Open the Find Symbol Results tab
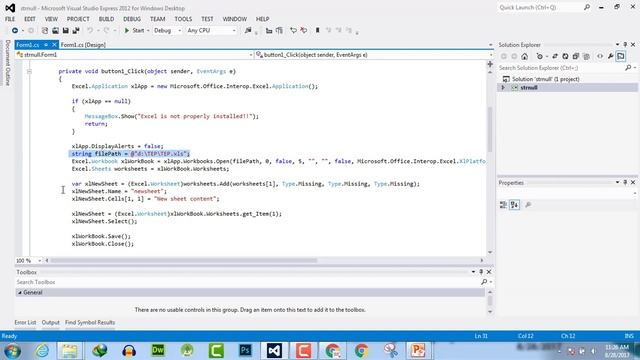640x360 pixels. tap(90, 322)
